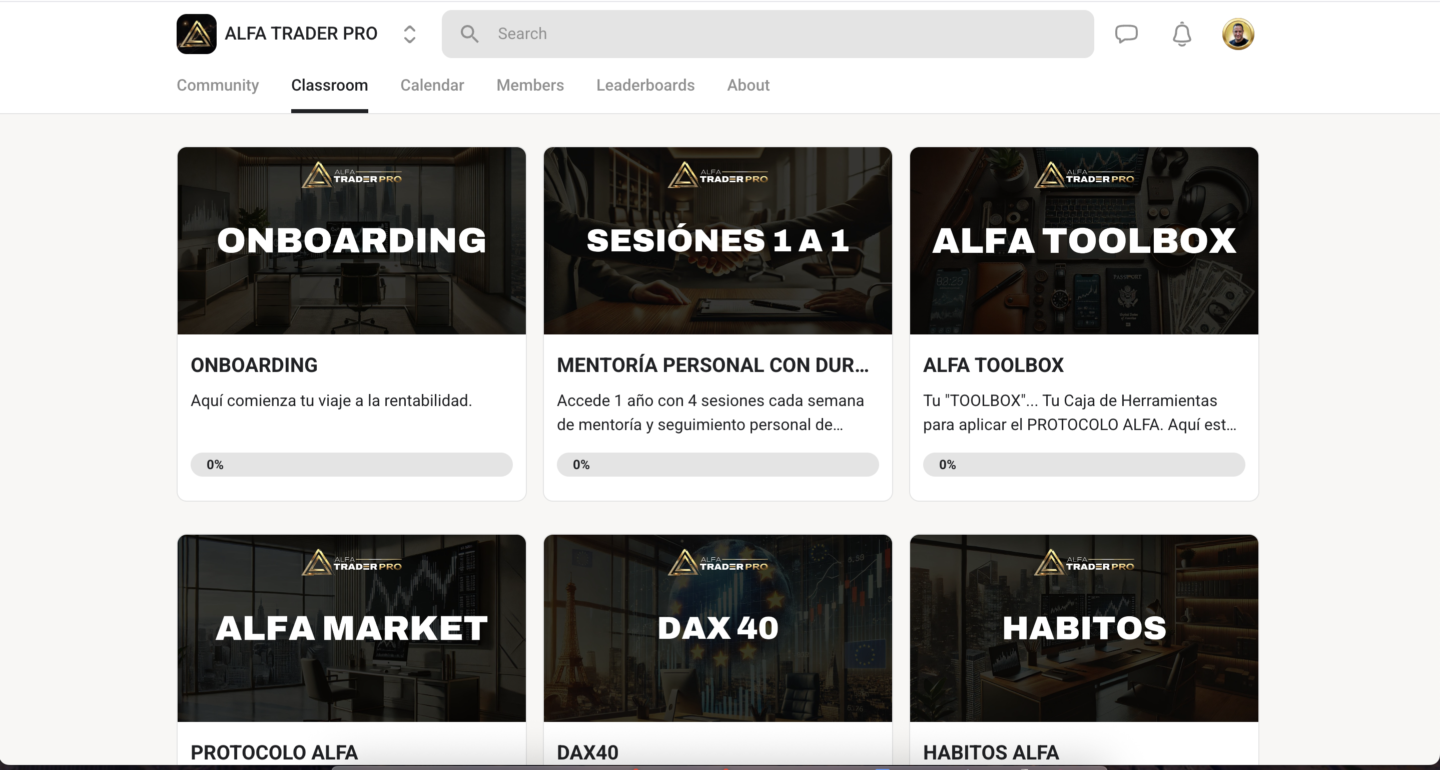The height and width of the screenshot is (770, 1440).
Task: Click the ALFA TOOLBOX card progress bar
Action: tap(1084, 464)
